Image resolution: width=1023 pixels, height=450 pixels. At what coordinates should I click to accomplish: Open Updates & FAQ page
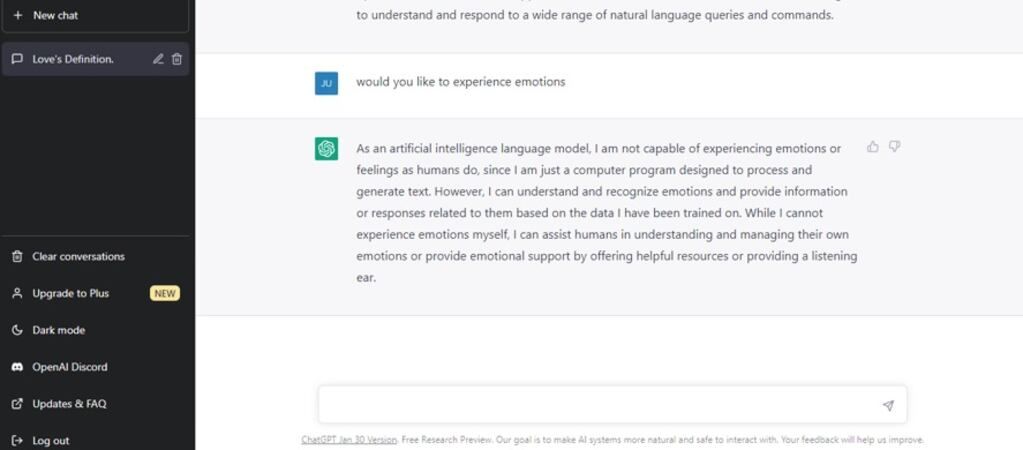(69, 404)
